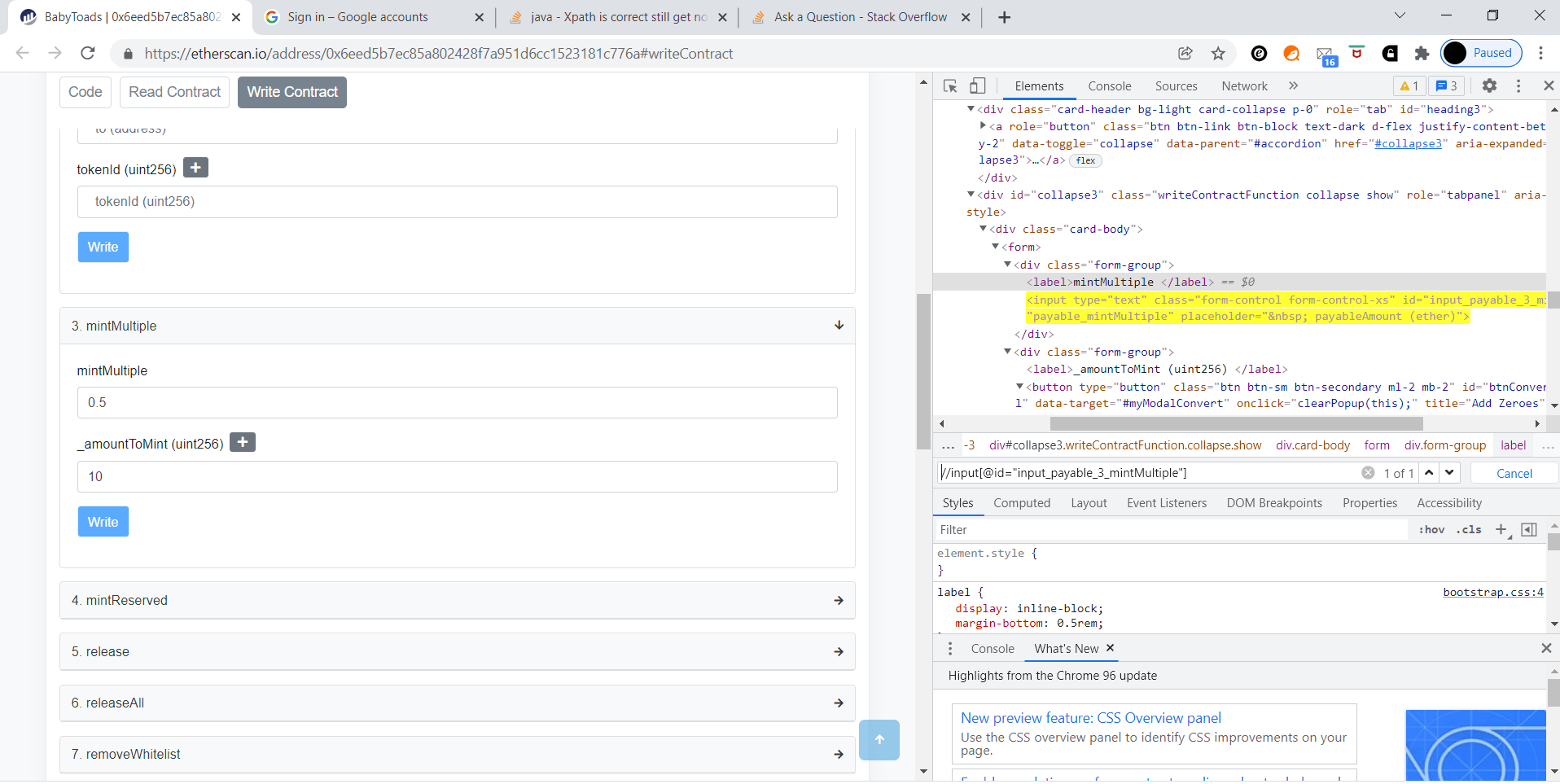Open CSS Overview panel preview link

tap(1090, 718)
